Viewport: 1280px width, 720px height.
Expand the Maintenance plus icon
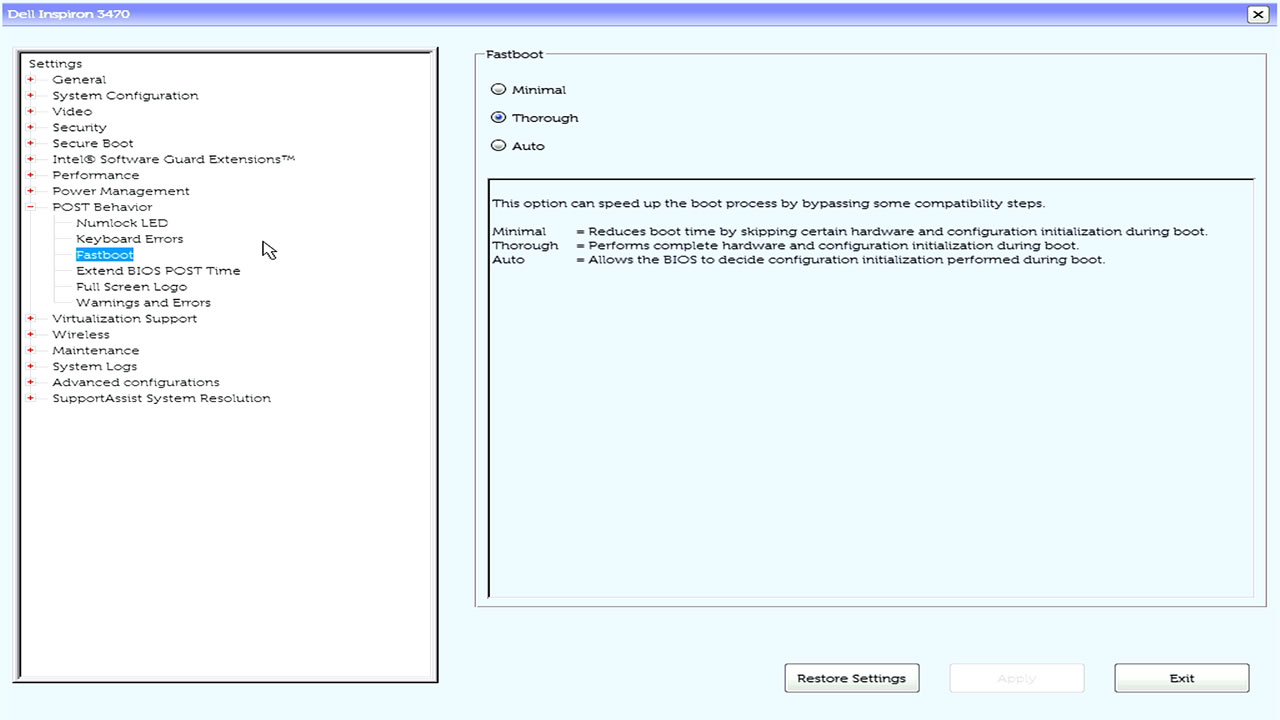tap(31, 351)
